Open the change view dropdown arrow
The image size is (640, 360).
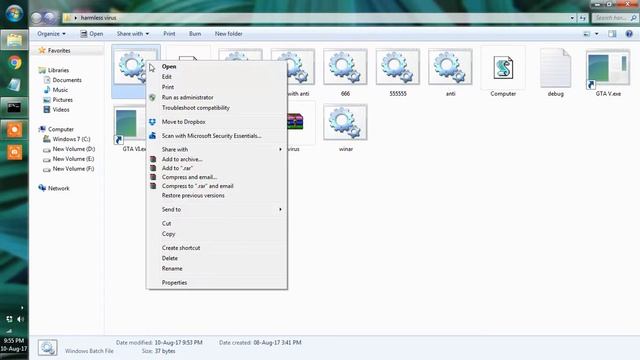(597, 34)
